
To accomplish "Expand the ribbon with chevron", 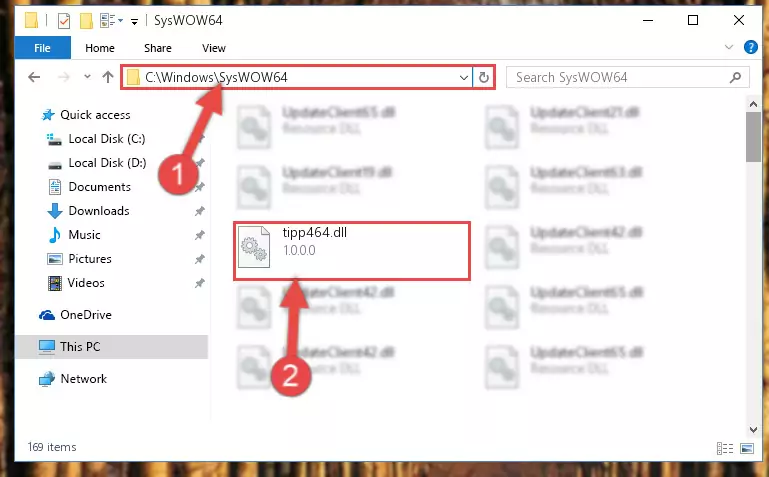I will tap(729, 47).
